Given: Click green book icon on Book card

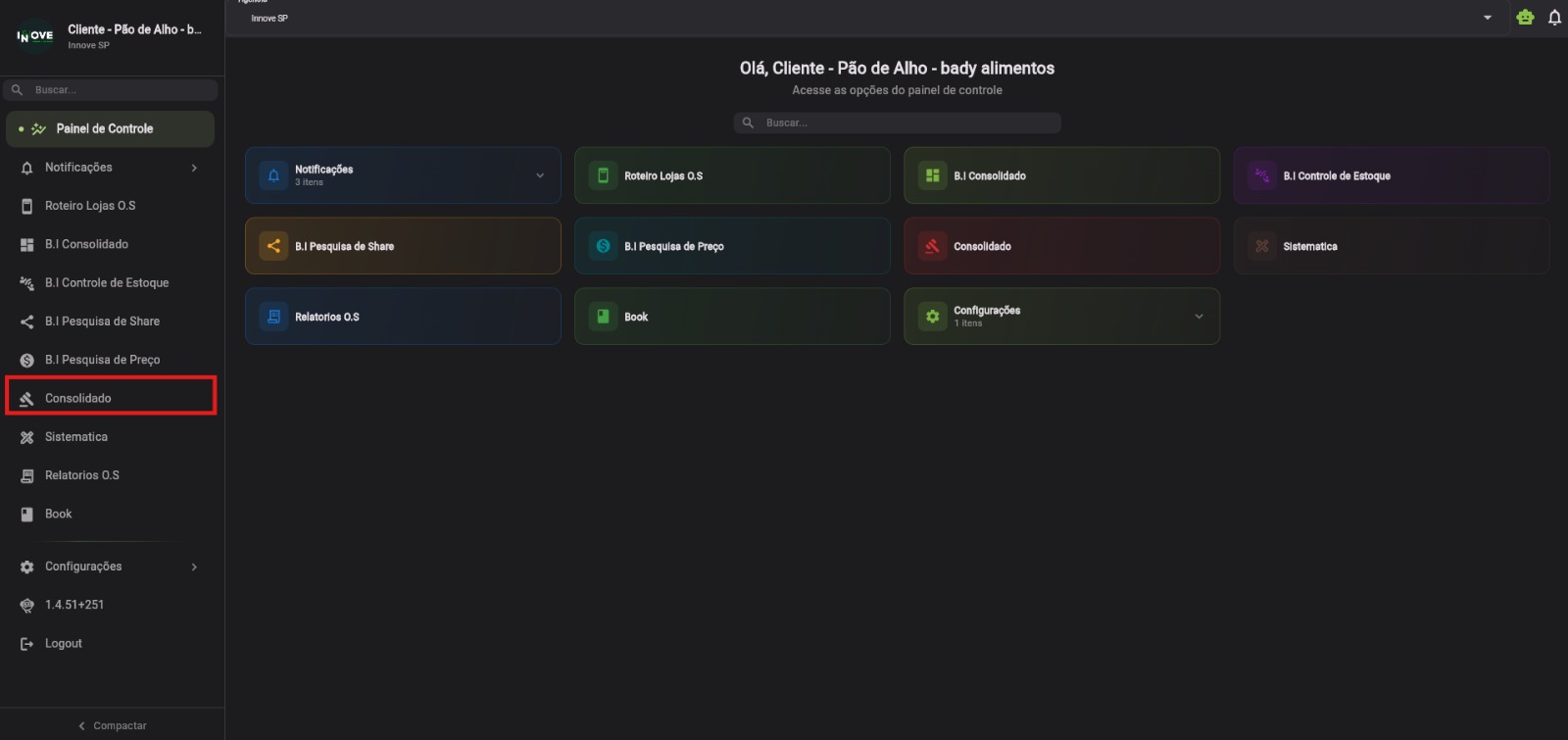Looking at the screenshot, I should coord(603,317).
